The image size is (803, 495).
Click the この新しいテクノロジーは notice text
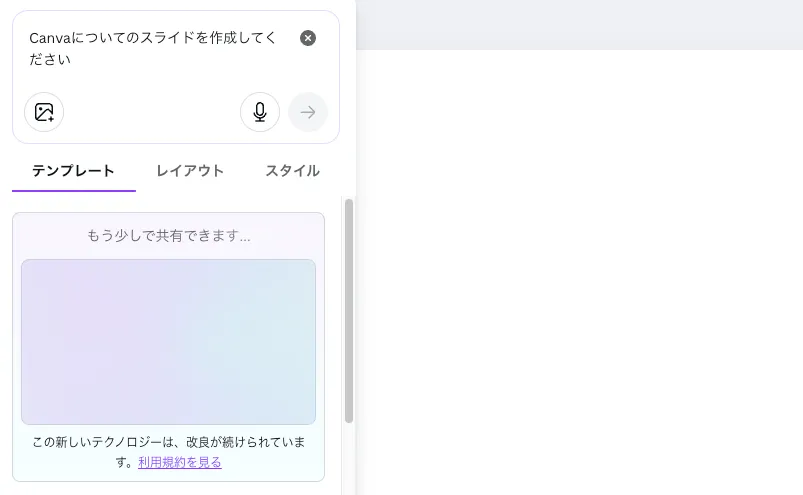pyautogui.click(x=168, y=452)
